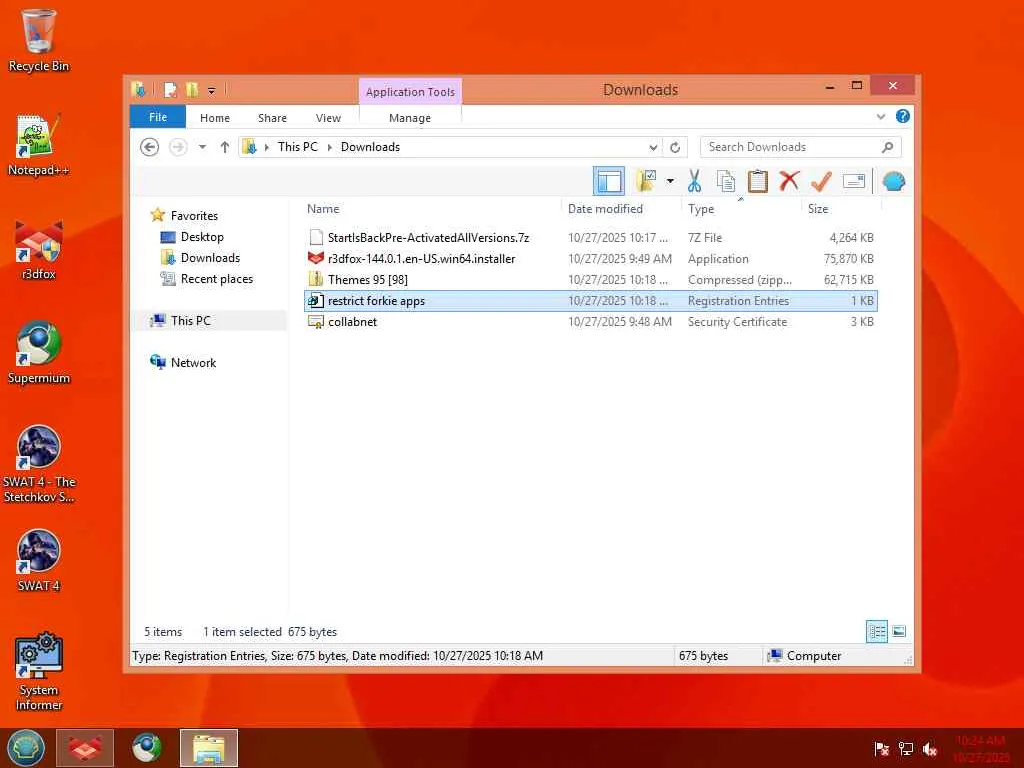Open the Manage ribbon tab

410,118
